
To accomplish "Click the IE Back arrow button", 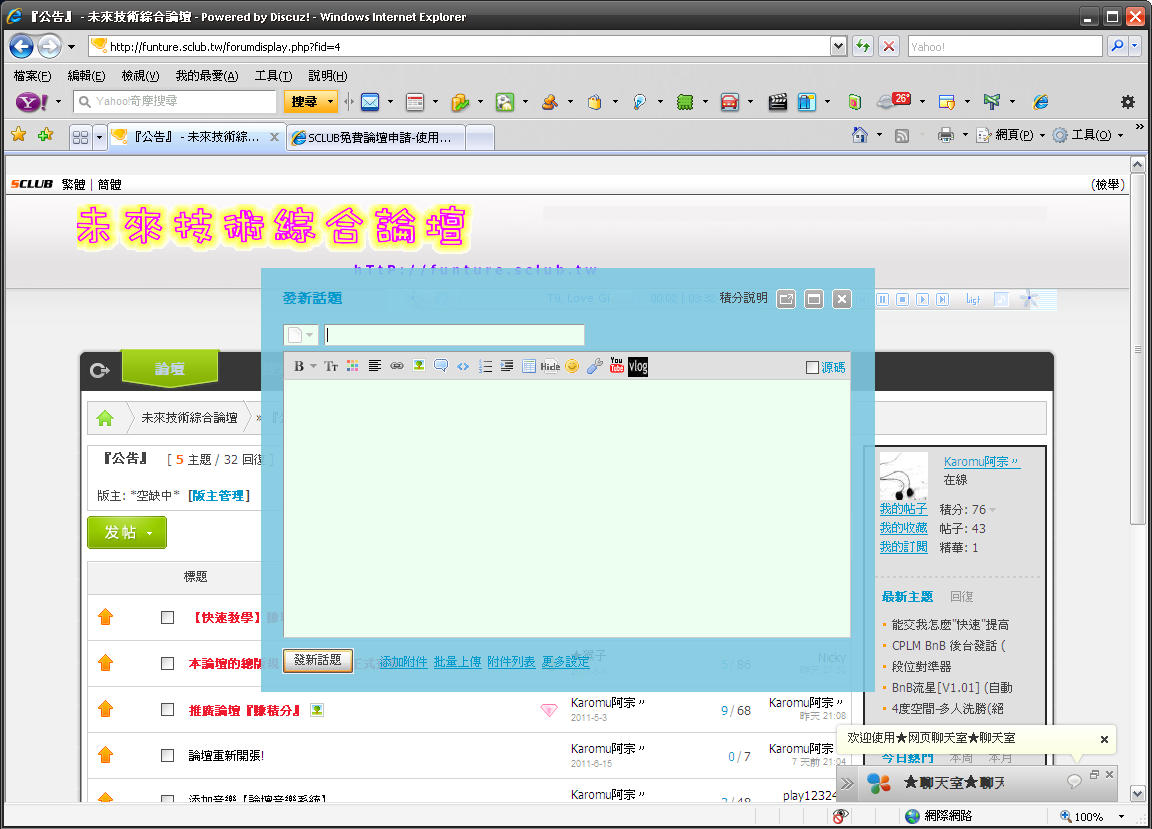I will pyautogui.click(x=21, y=46).
